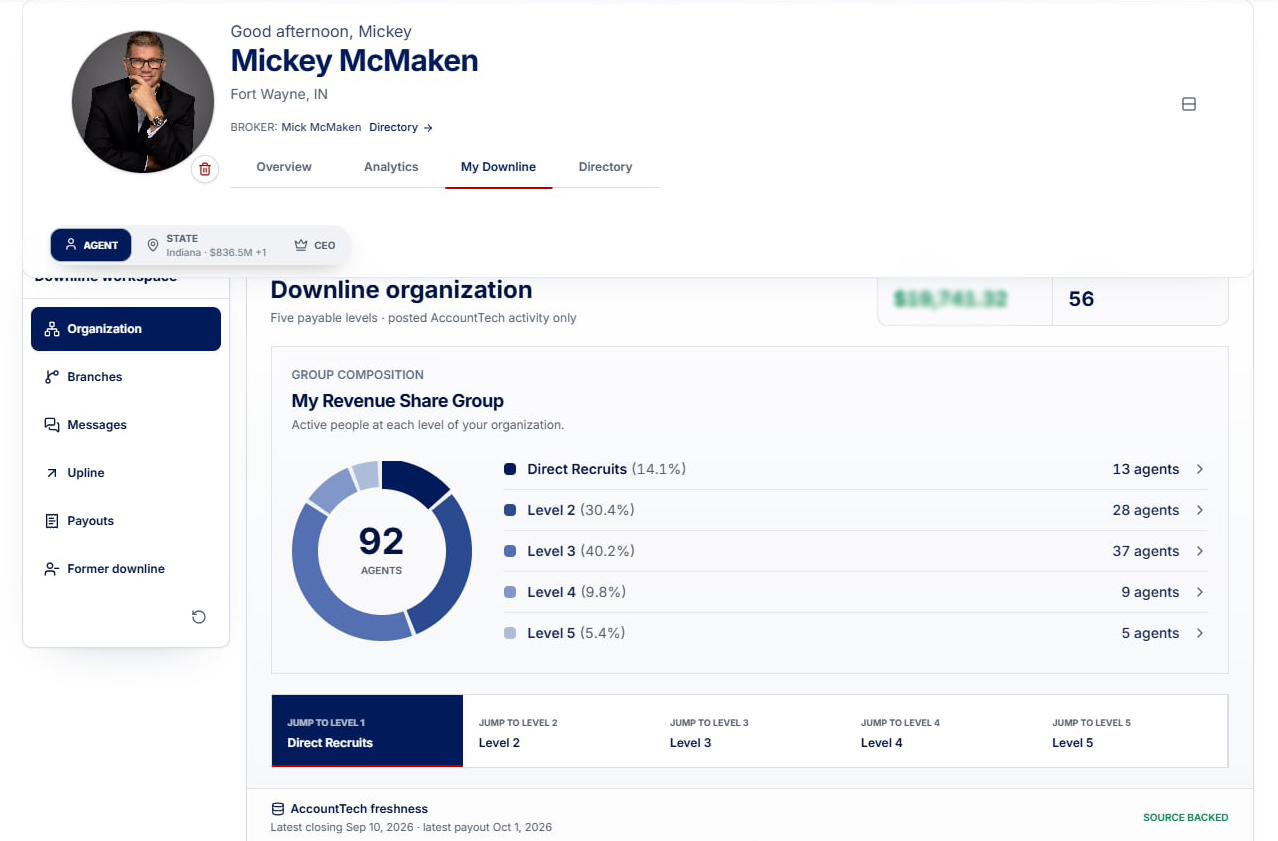Viewport: 1278px width, 841px height.
Task: Click the Downline organization heading
Action: (401, 290)
